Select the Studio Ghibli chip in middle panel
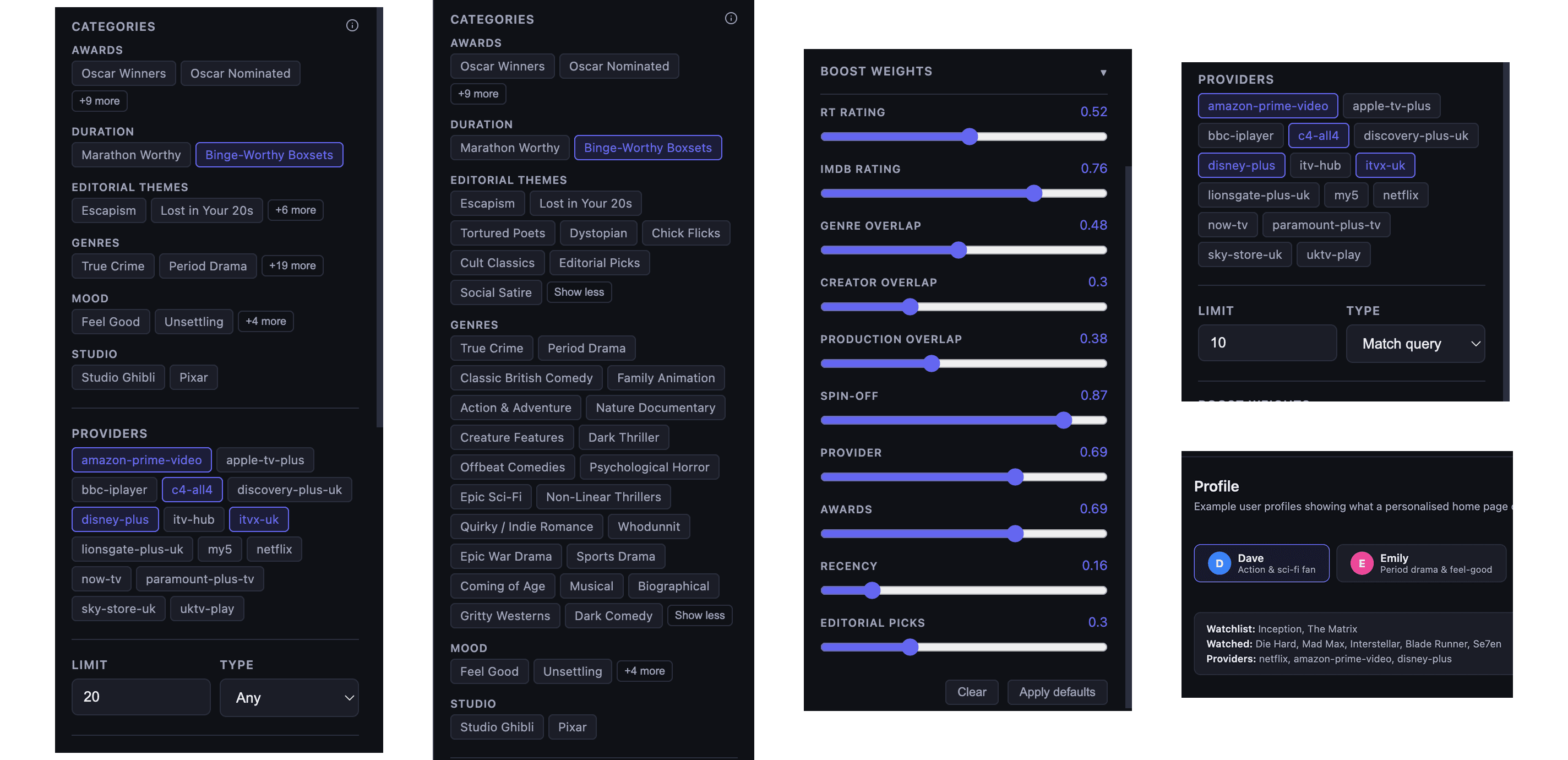Screen dimensions: 1568x760 [x=497, y=726]
